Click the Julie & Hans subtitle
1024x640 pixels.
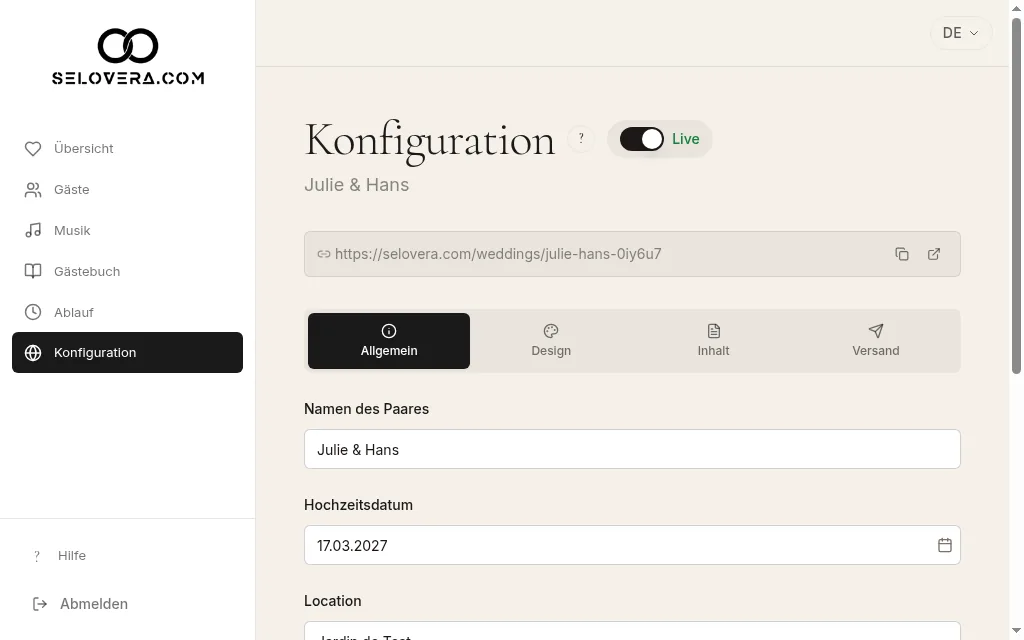pos(357,185)
